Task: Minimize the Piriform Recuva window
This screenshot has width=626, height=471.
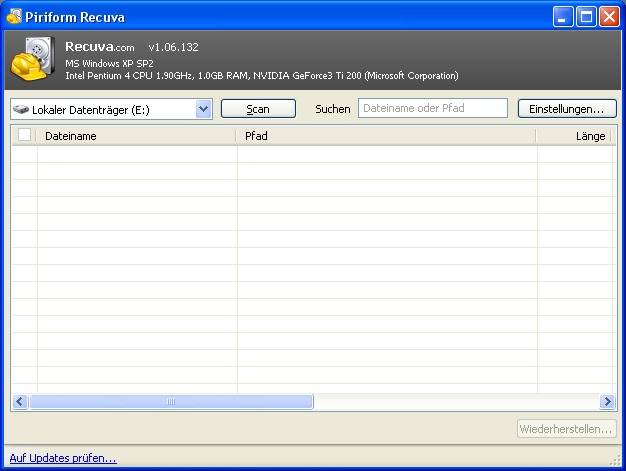Action: 563,17
